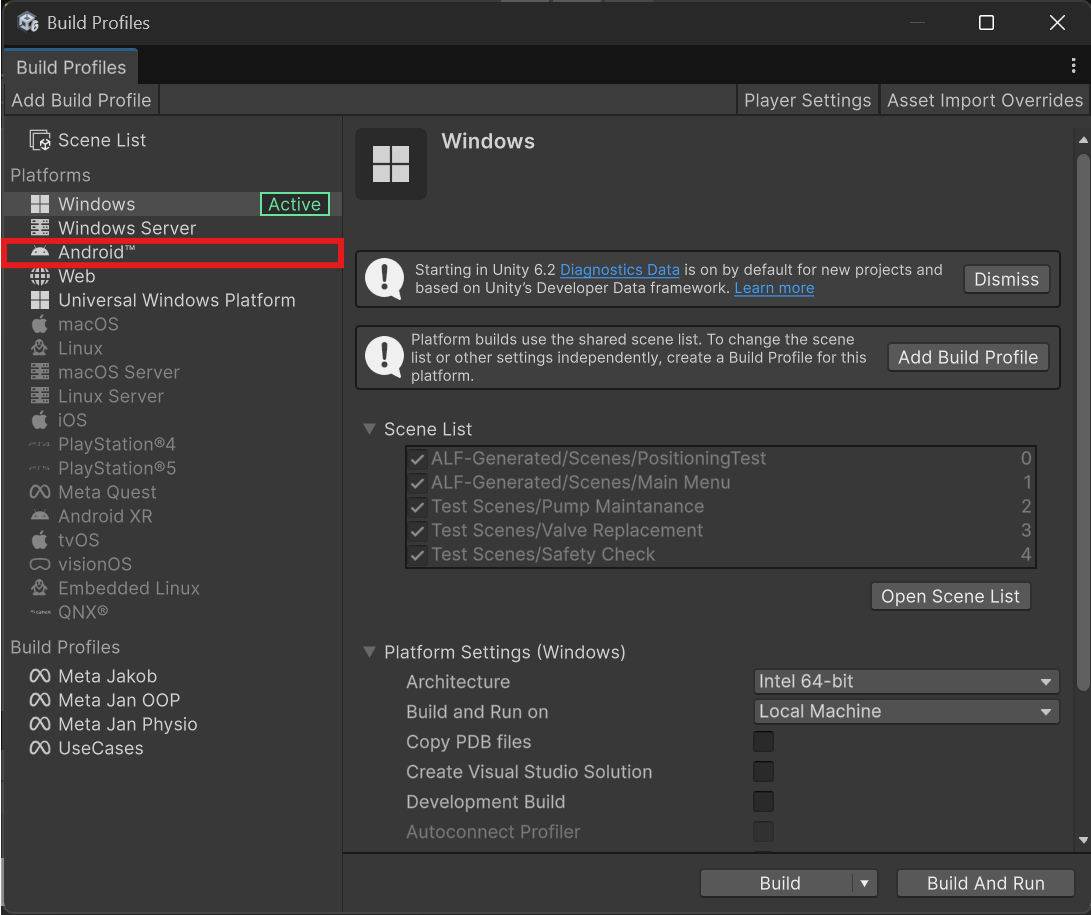Click the green Active badge on Windows
This screenshot has height=915, width=1091.
coord(295,204)
